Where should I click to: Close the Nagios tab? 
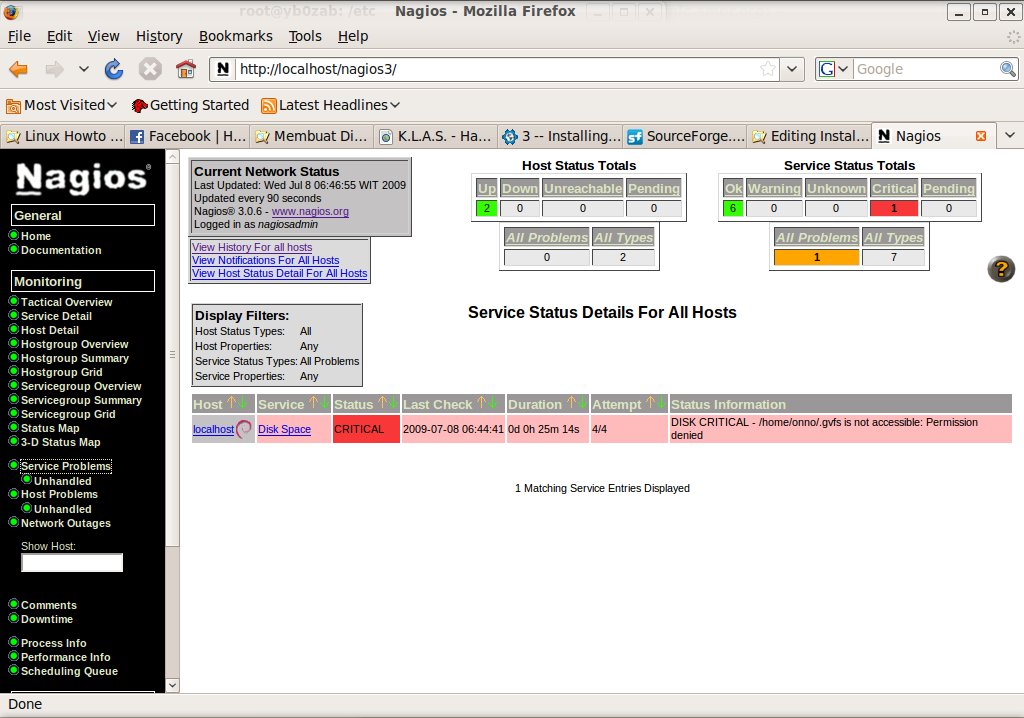coord(980,136)
